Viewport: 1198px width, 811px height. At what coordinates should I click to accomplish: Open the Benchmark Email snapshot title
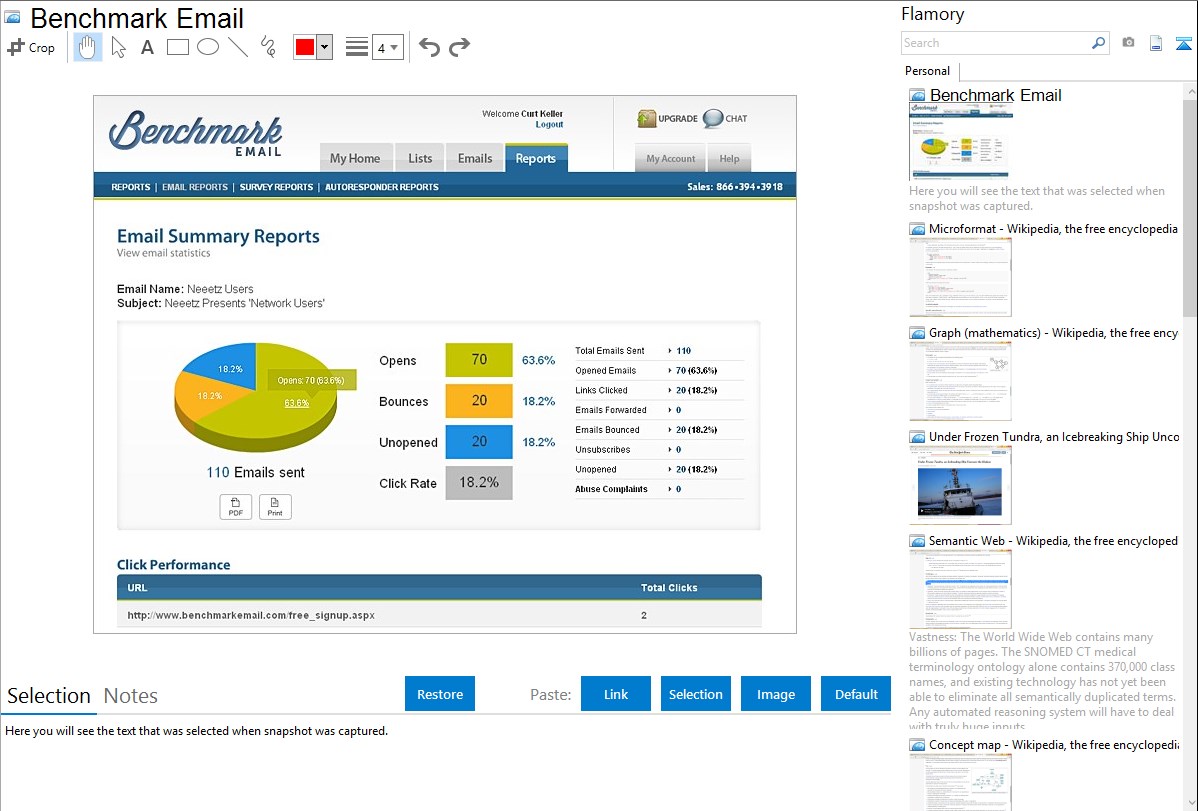point(996,96)
